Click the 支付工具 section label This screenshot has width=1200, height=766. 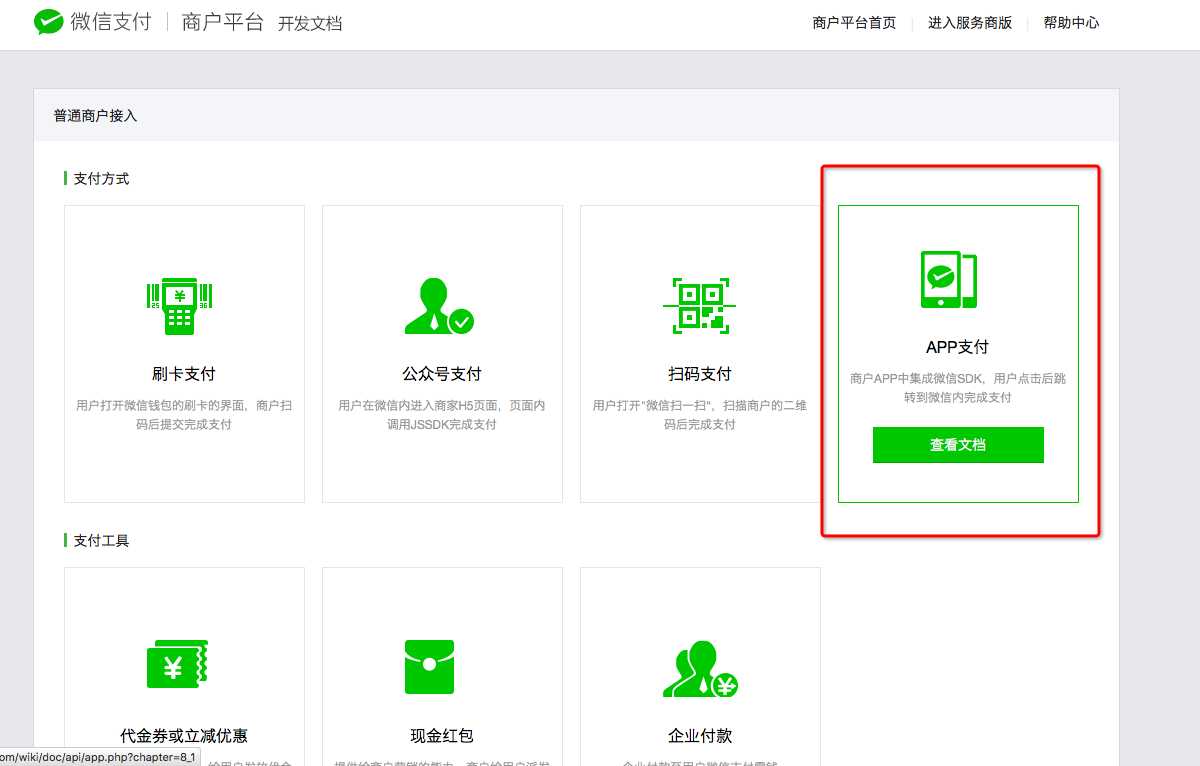(101, 541)
